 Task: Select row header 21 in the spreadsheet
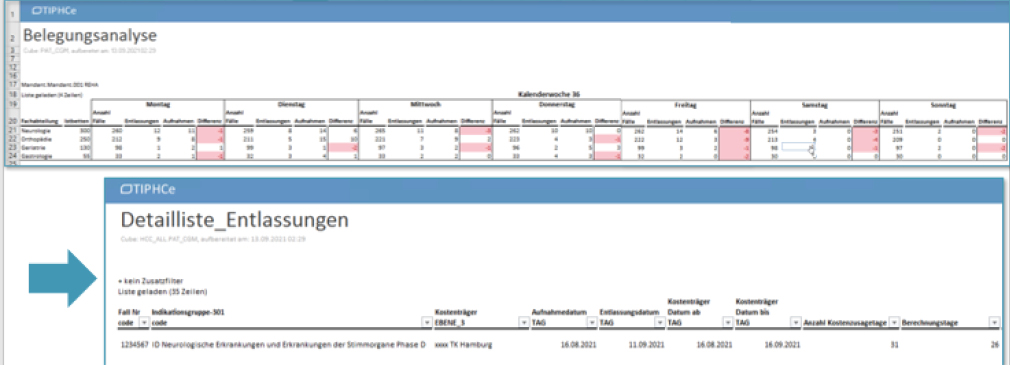tap(12, 130)
